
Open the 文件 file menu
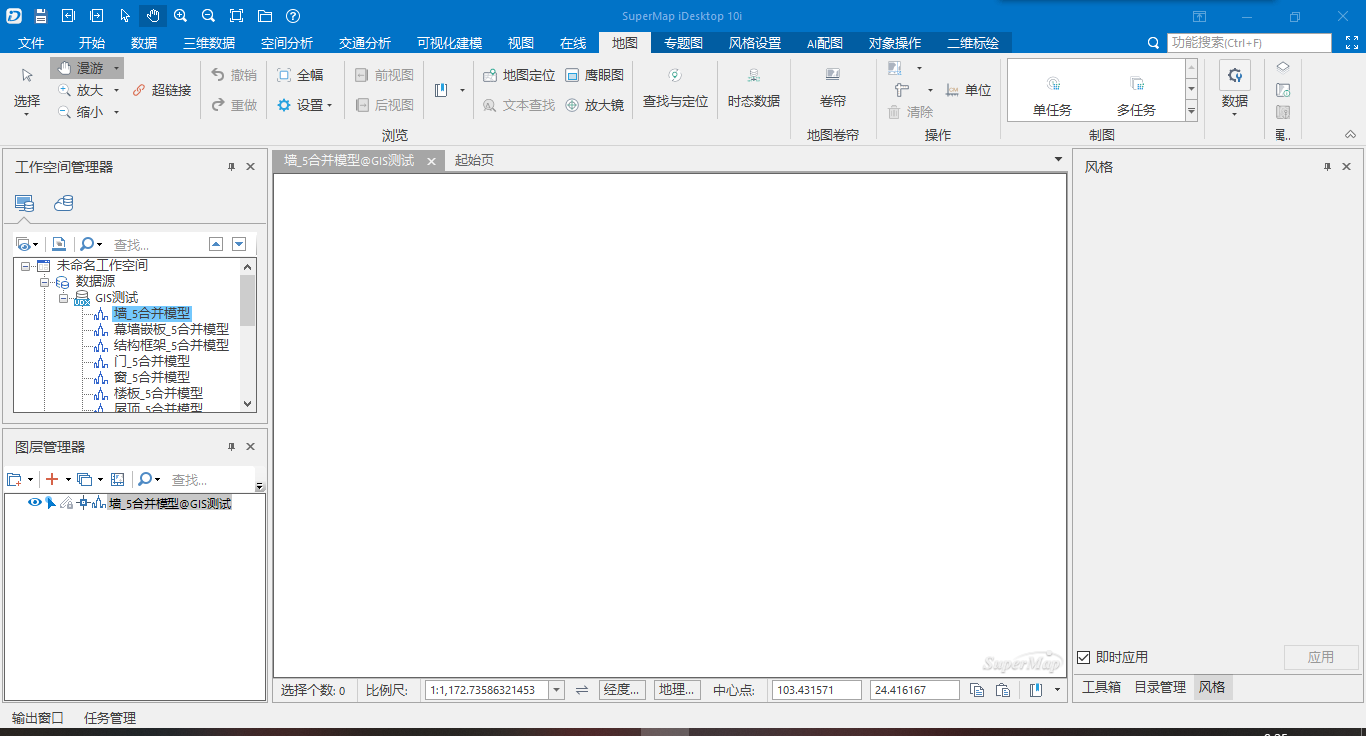(31, 43)
